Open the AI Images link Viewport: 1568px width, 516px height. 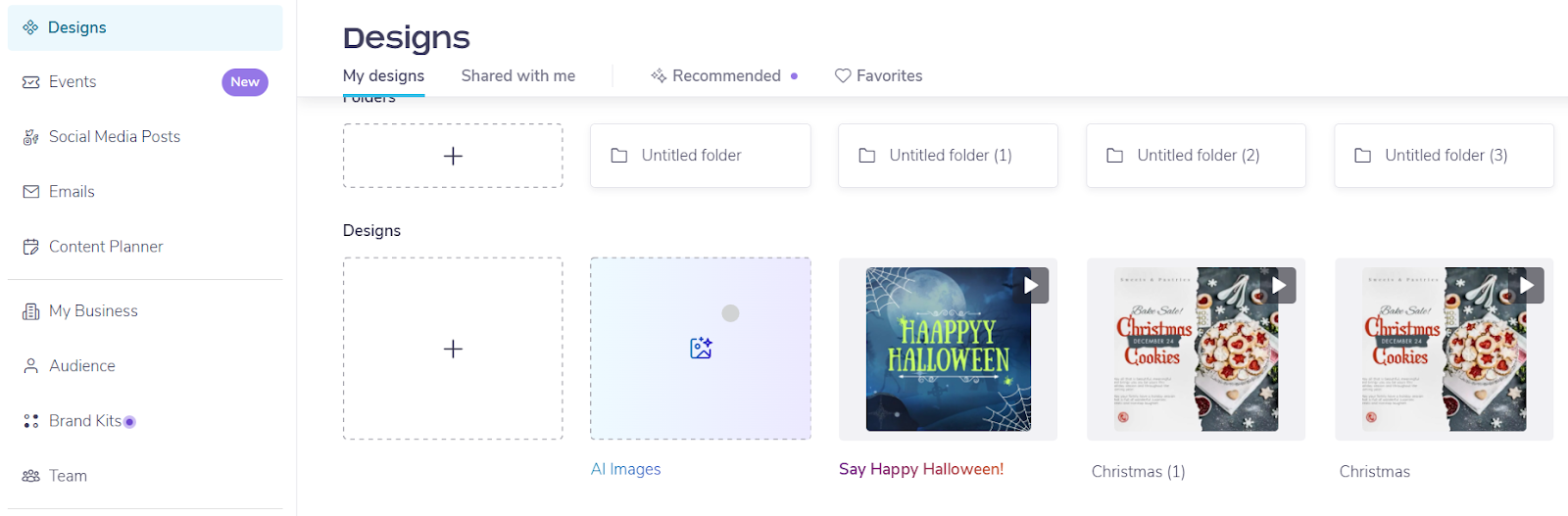click(x=625, y=469)
